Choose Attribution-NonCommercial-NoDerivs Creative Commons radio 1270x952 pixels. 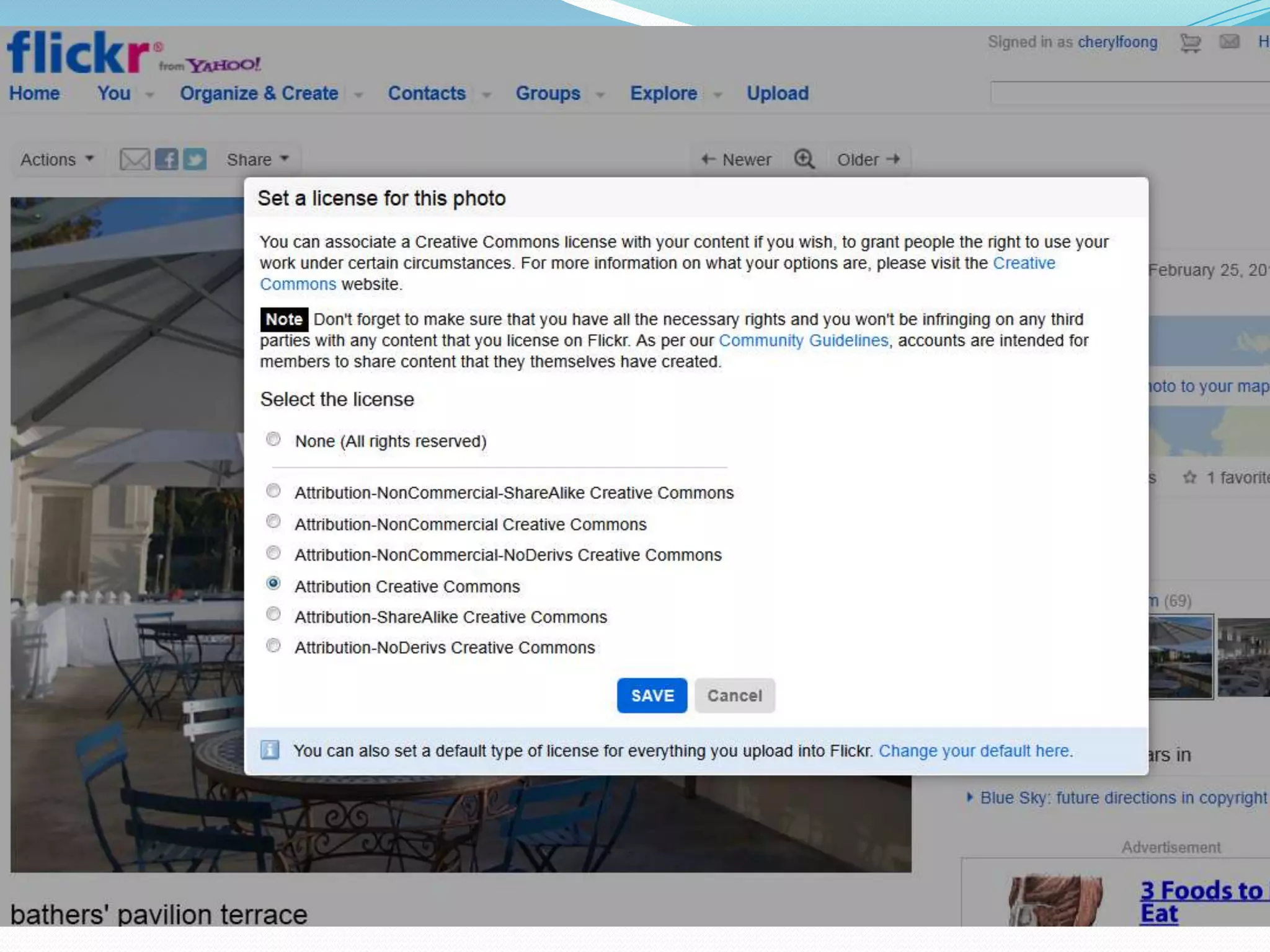[x=273, y=552]
